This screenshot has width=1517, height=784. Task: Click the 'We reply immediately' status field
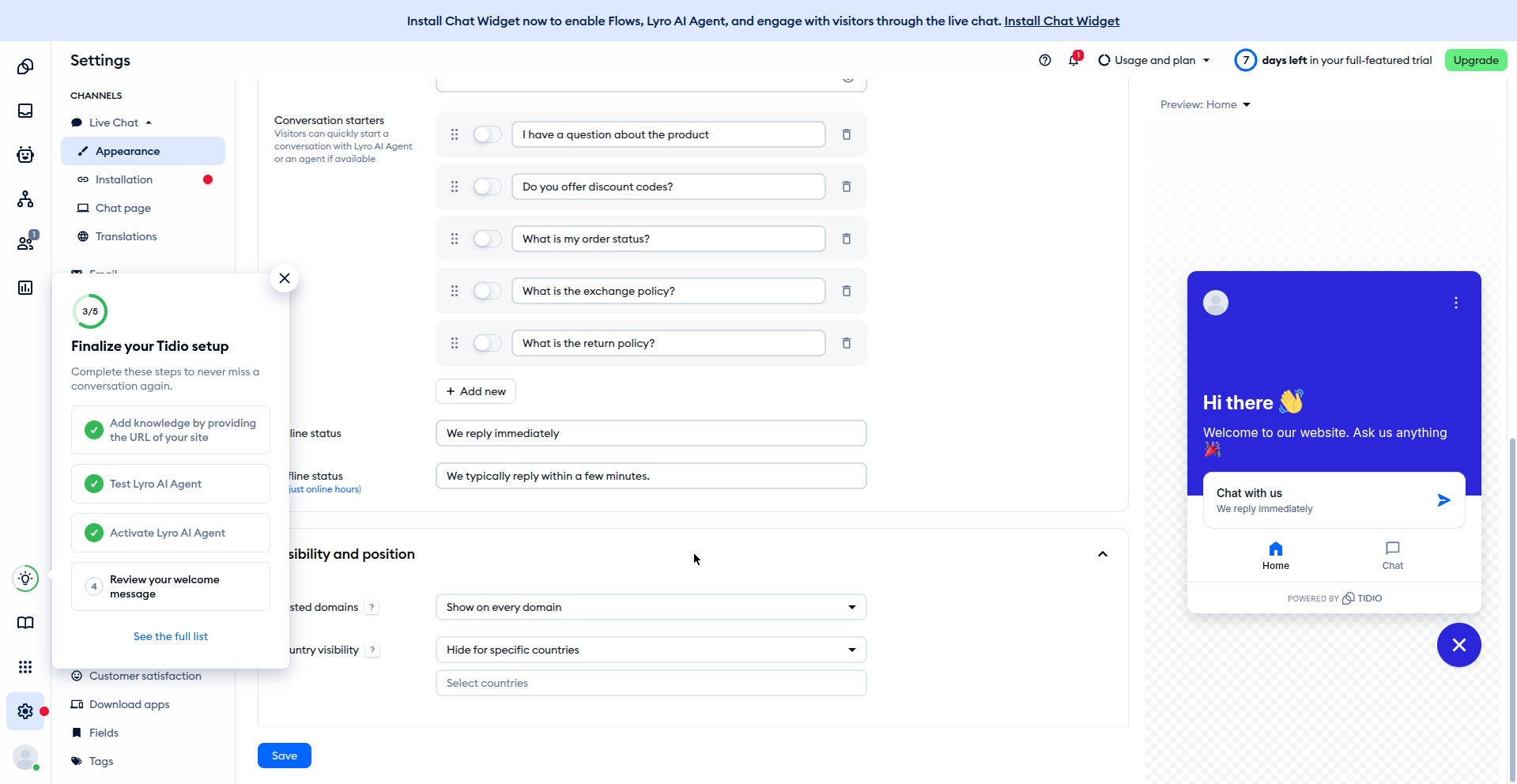pos(651,433)
